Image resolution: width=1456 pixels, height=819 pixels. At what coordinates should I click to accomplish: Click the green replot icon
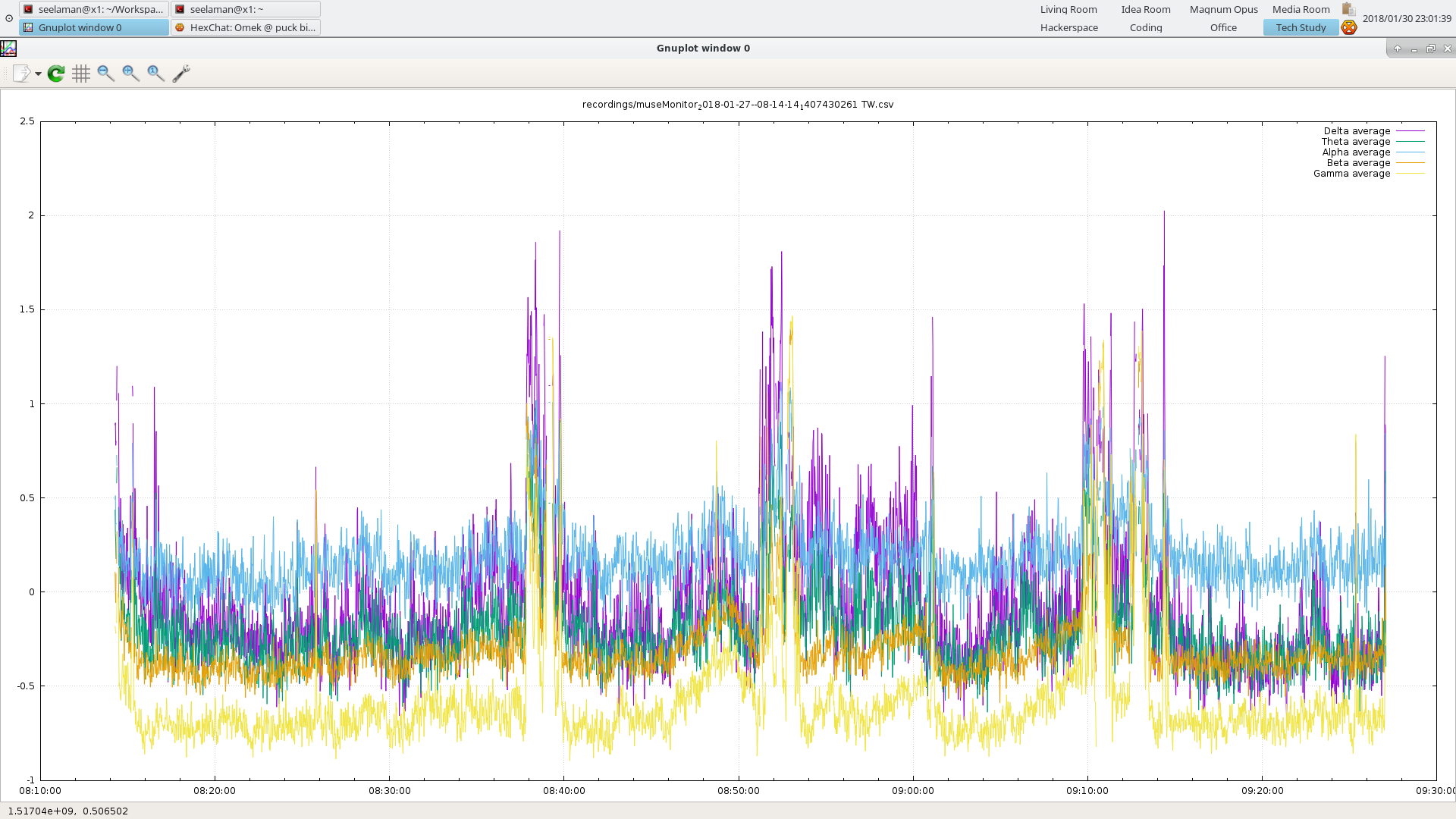[x=56, y=74]
